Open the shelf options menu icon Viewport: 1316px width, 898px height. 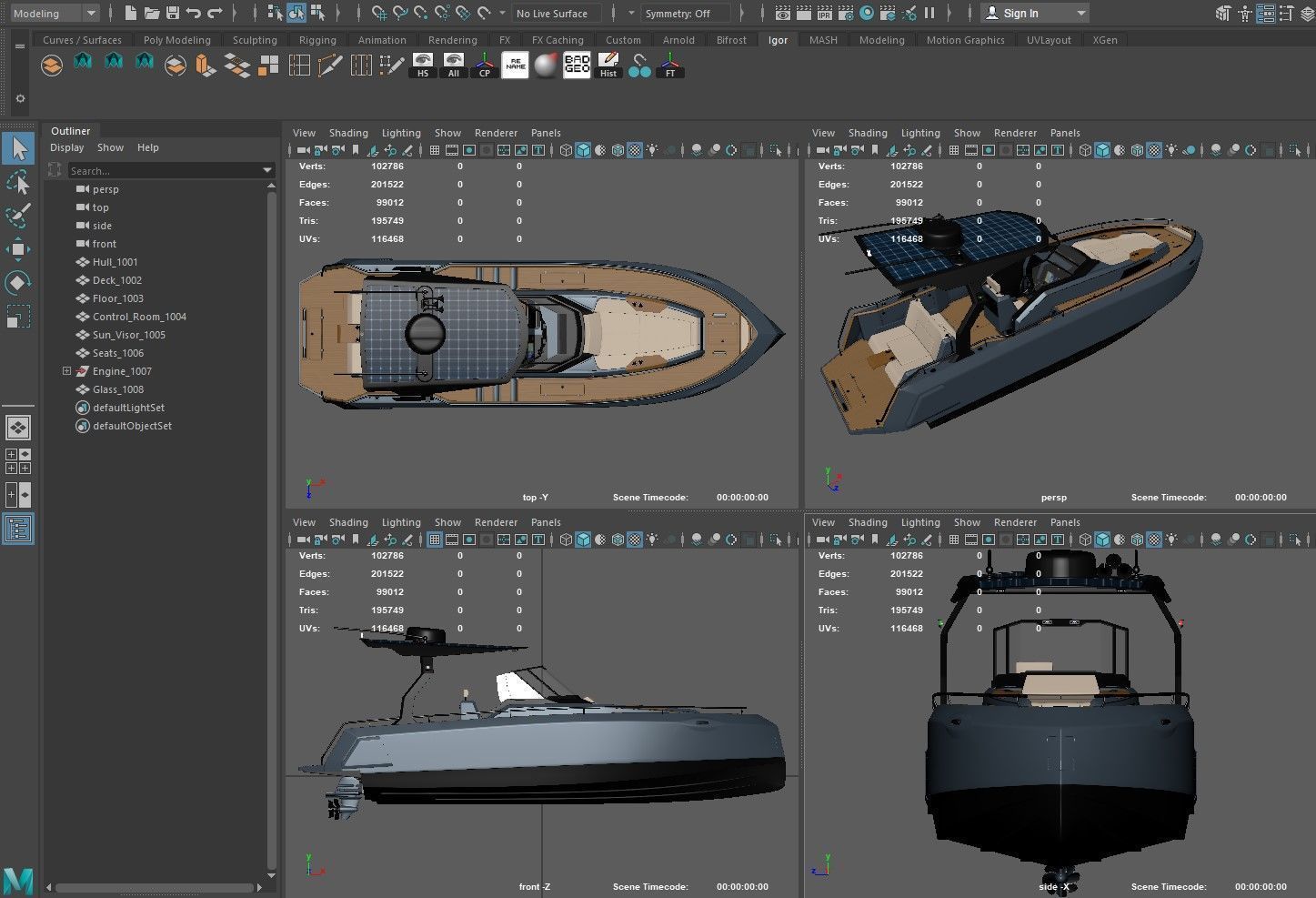click(20, 46)
